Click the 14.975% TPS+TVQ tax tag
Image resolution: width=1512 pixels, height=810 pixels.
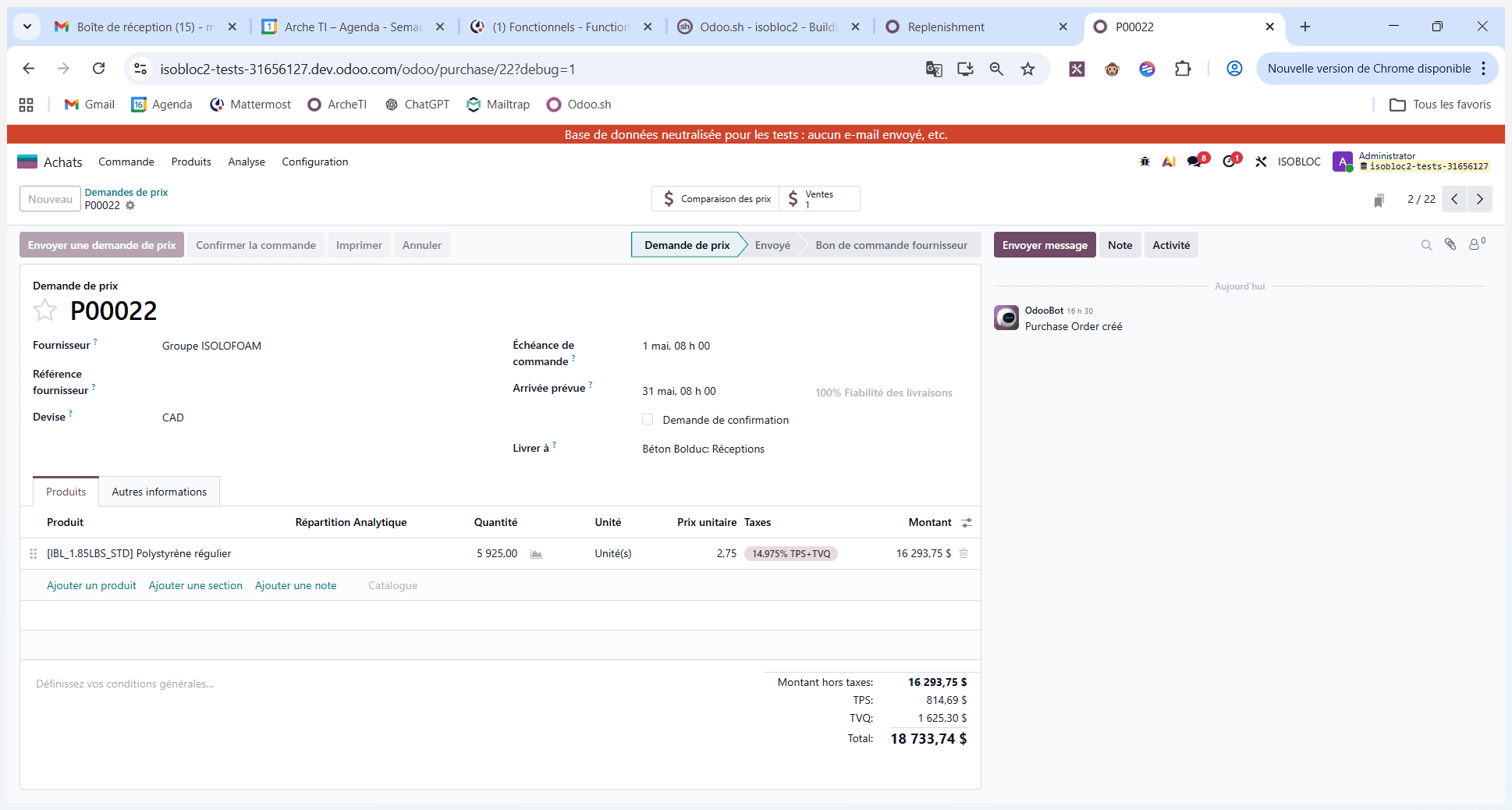[x=790, y=553]
